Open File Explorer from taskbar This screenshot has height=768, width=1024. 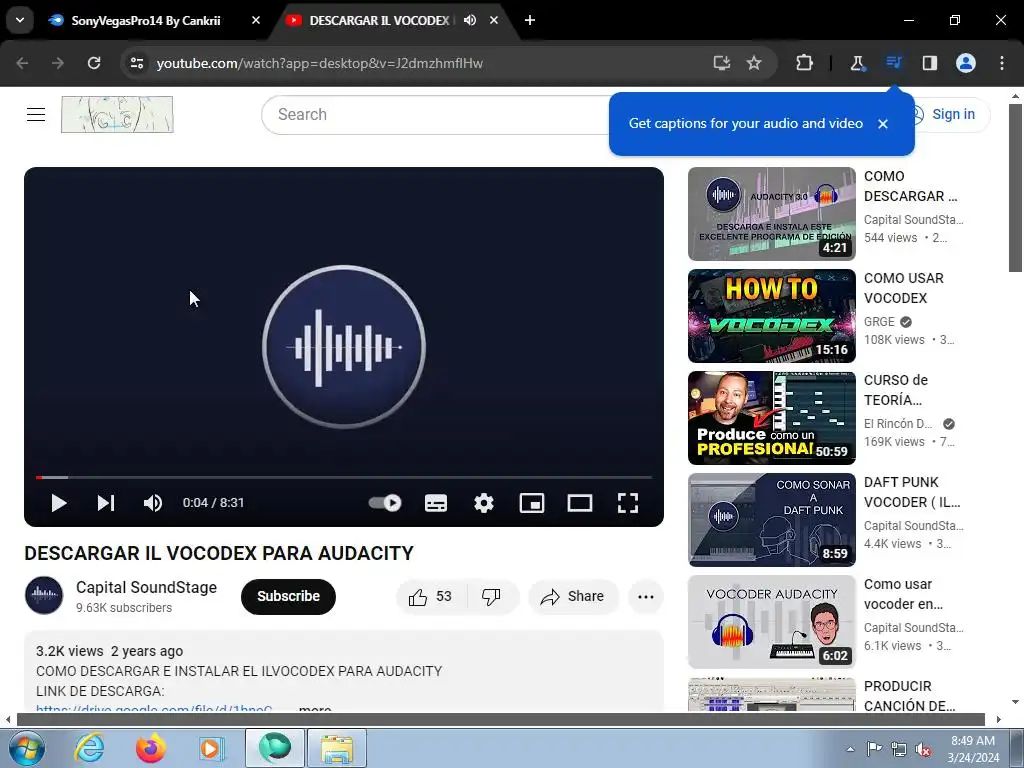point(337,748)
